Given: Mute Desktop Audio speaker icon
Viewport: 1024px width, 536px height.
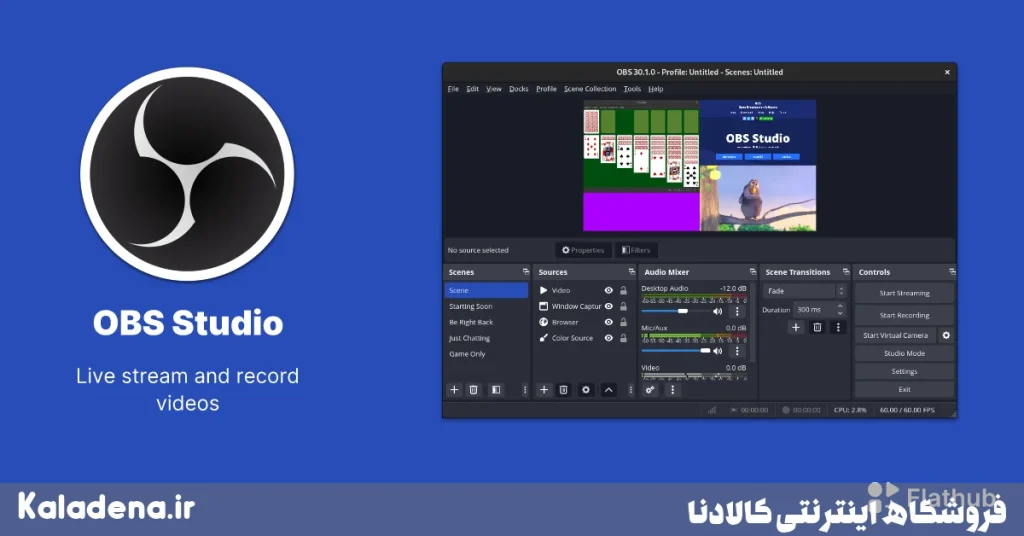Looking at the screenshot, I should point(718,311).
